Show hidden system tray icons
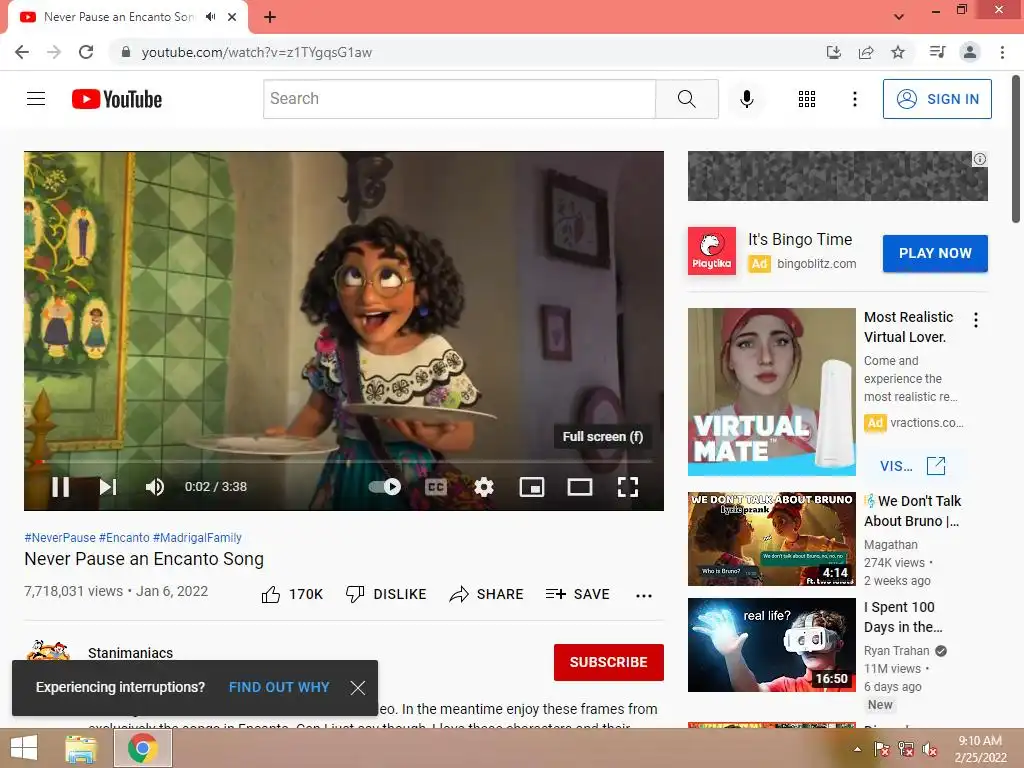Image resolution: width=1024 pixels, height=768 pixels. (857, 749)
